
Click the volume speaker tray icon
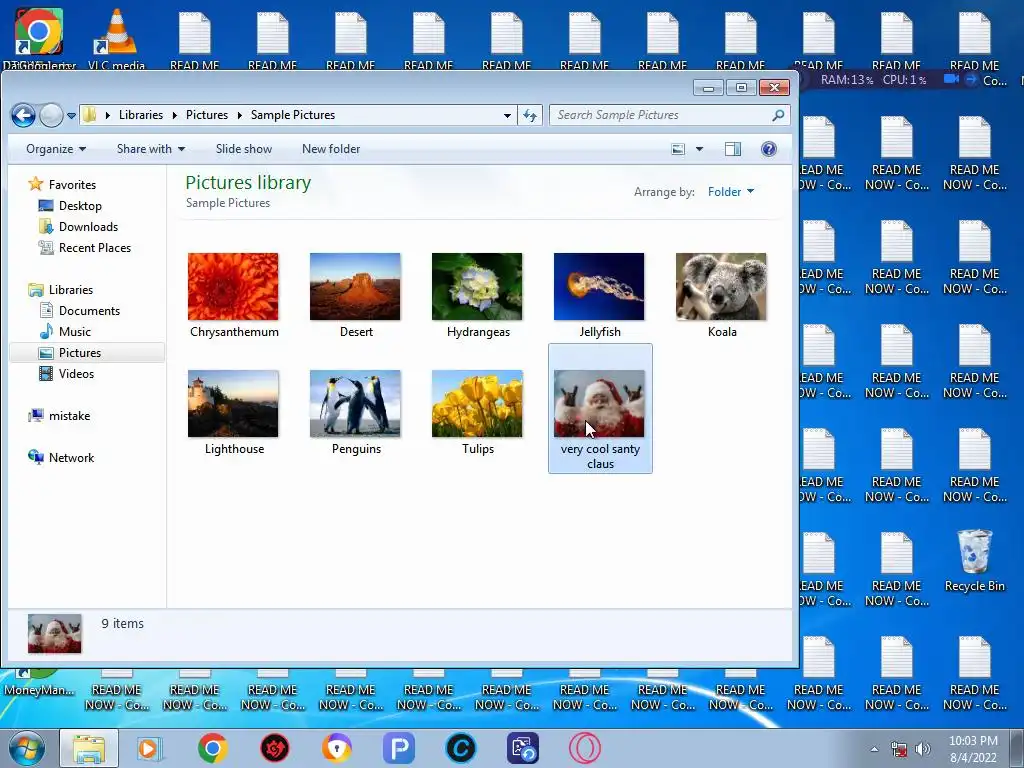922,749
